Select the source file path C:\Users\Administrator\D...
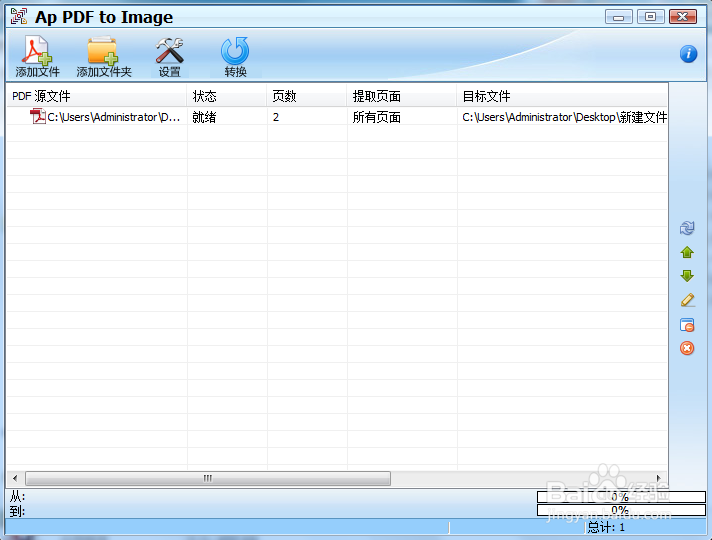 coord(114,117)
